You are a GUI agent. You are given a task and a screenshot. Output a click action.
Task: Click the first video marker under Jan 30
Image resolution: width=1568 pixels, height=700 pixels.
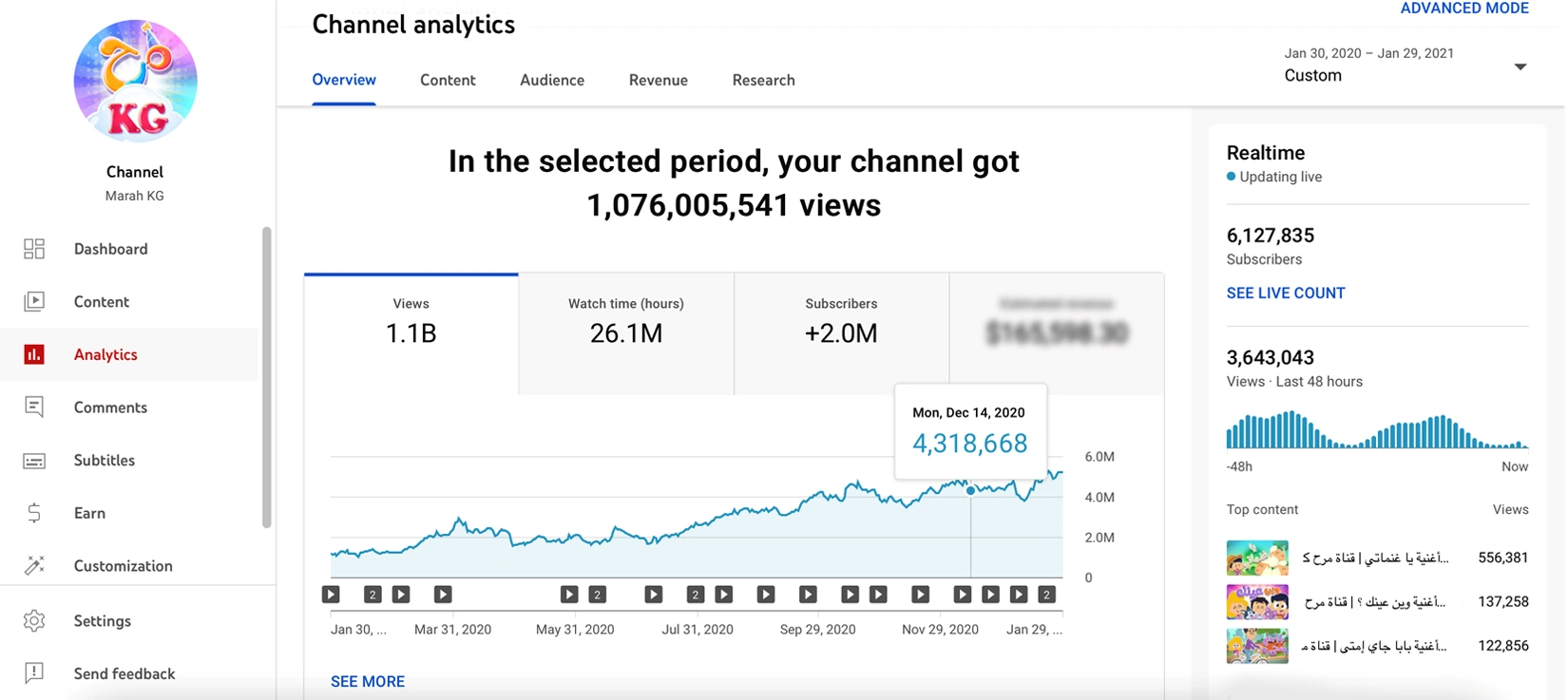(x=331, y=595)
